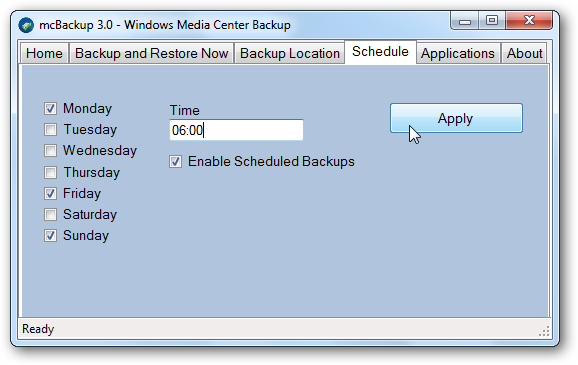Show the About tab

(524, 53)
